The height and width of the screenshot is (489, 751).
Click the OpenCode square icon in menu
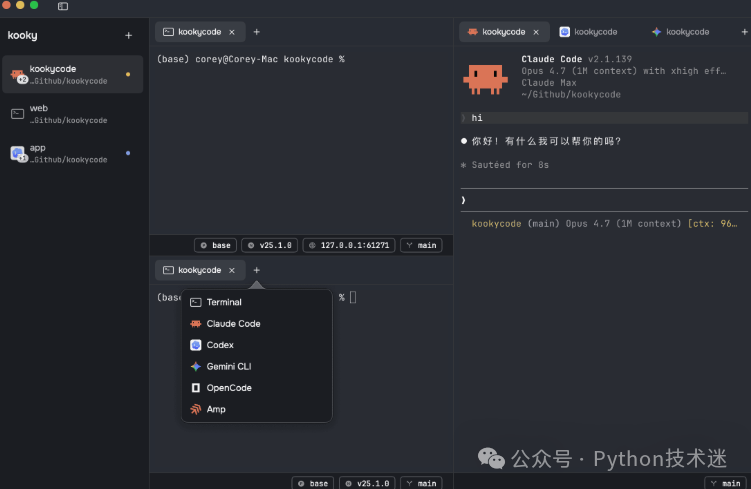point(195,388)
